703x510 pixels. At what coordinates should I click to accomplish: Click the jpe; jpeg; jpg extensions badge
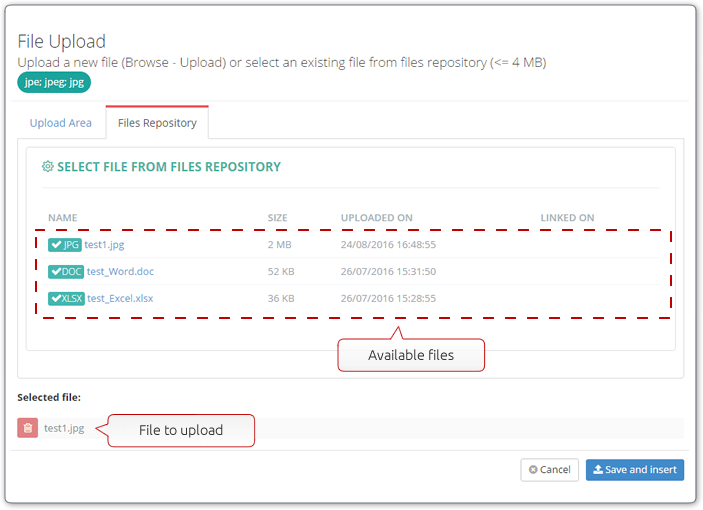point(54,82)
